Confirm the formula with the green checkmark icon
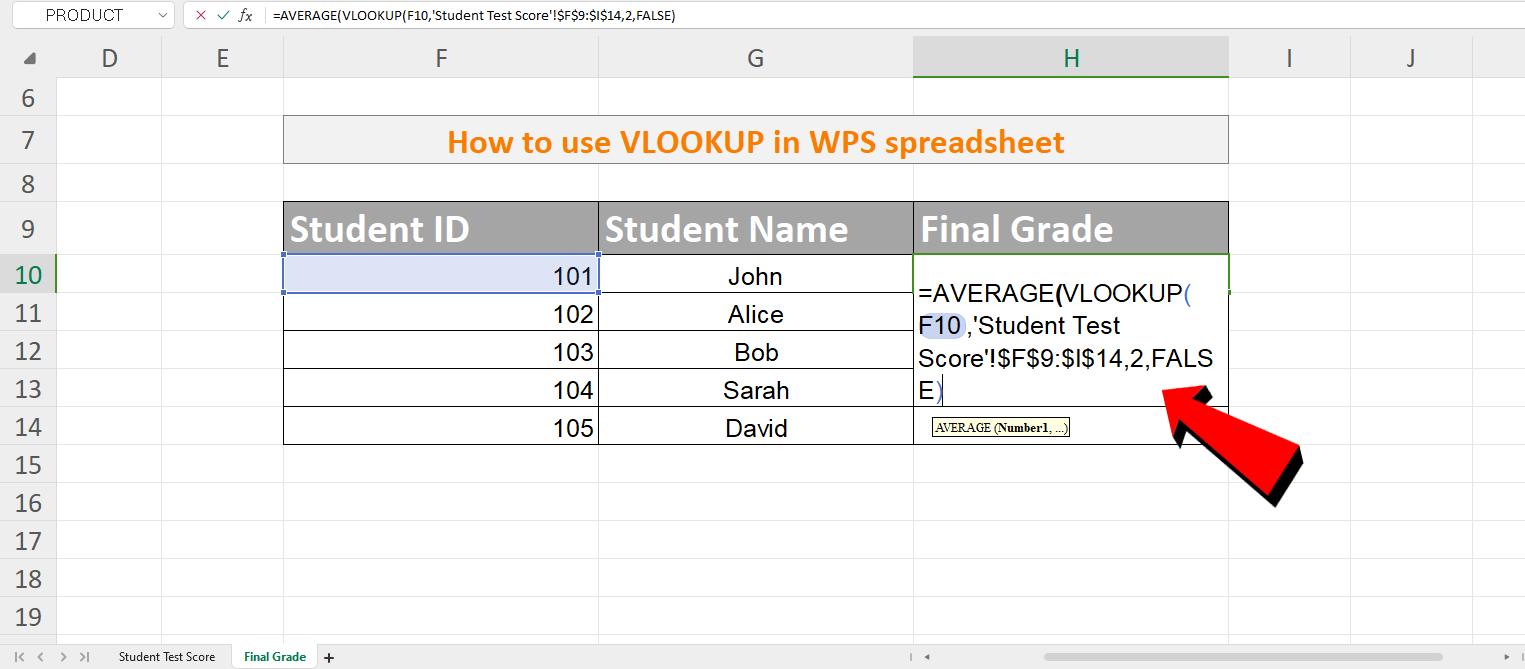Image resolution: width=1525 pixels, height=669 pixels. [x=221, y=15]
